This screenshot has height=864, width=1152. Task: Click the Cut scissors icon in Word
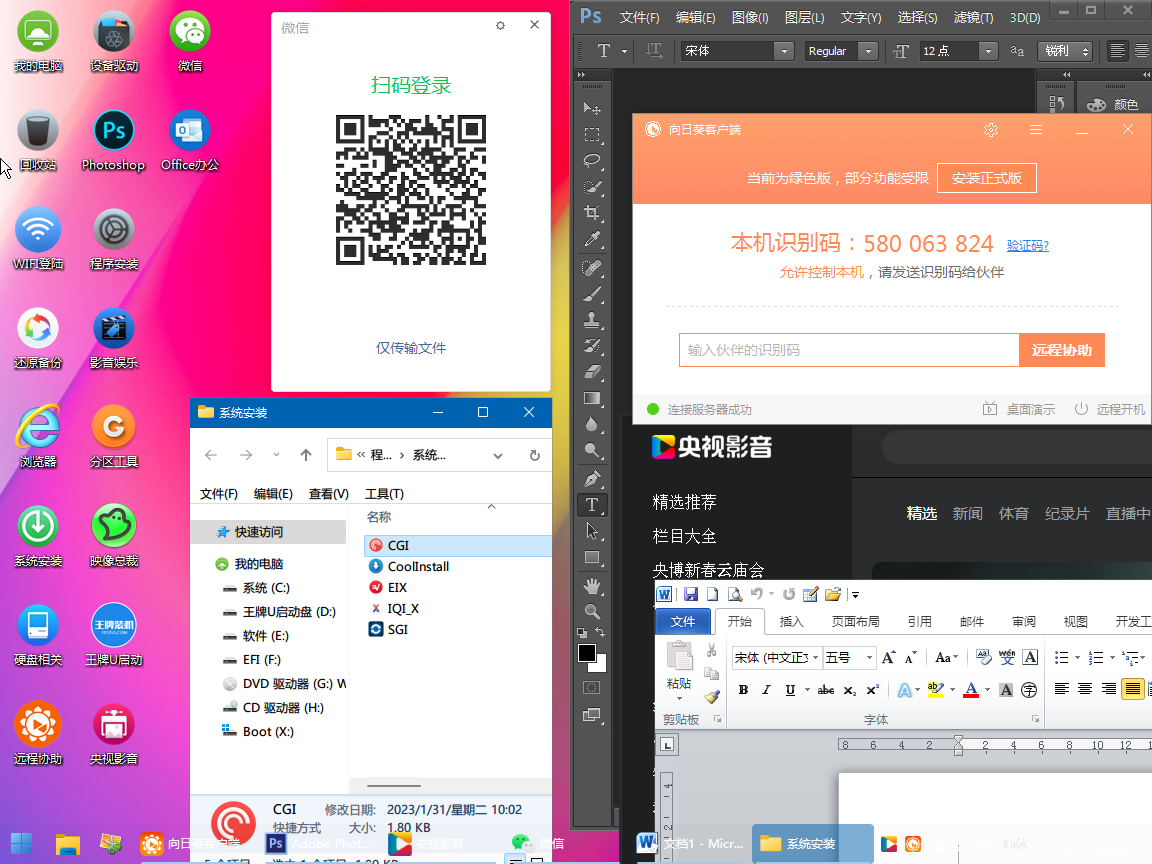click(711, 650)
